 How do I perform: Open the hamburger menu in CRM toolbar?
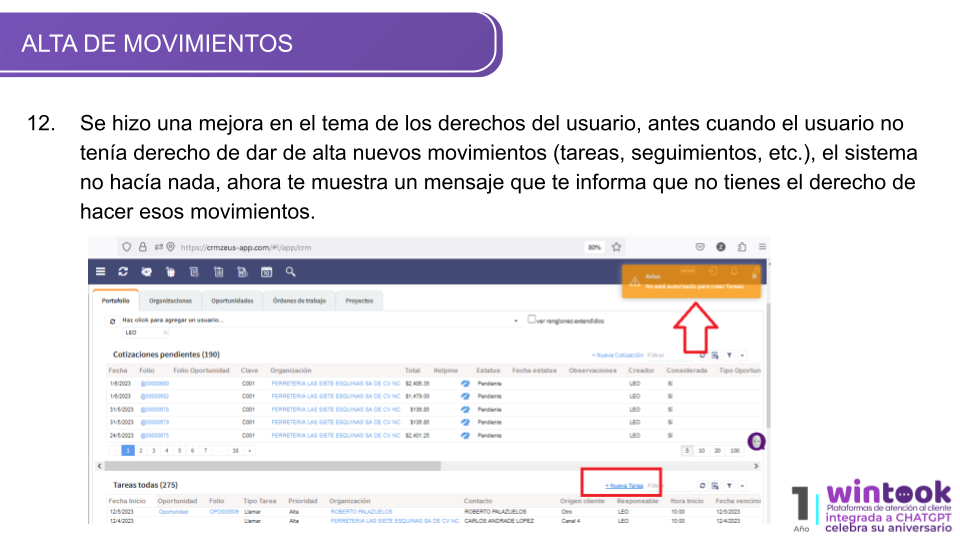(100, 271)
